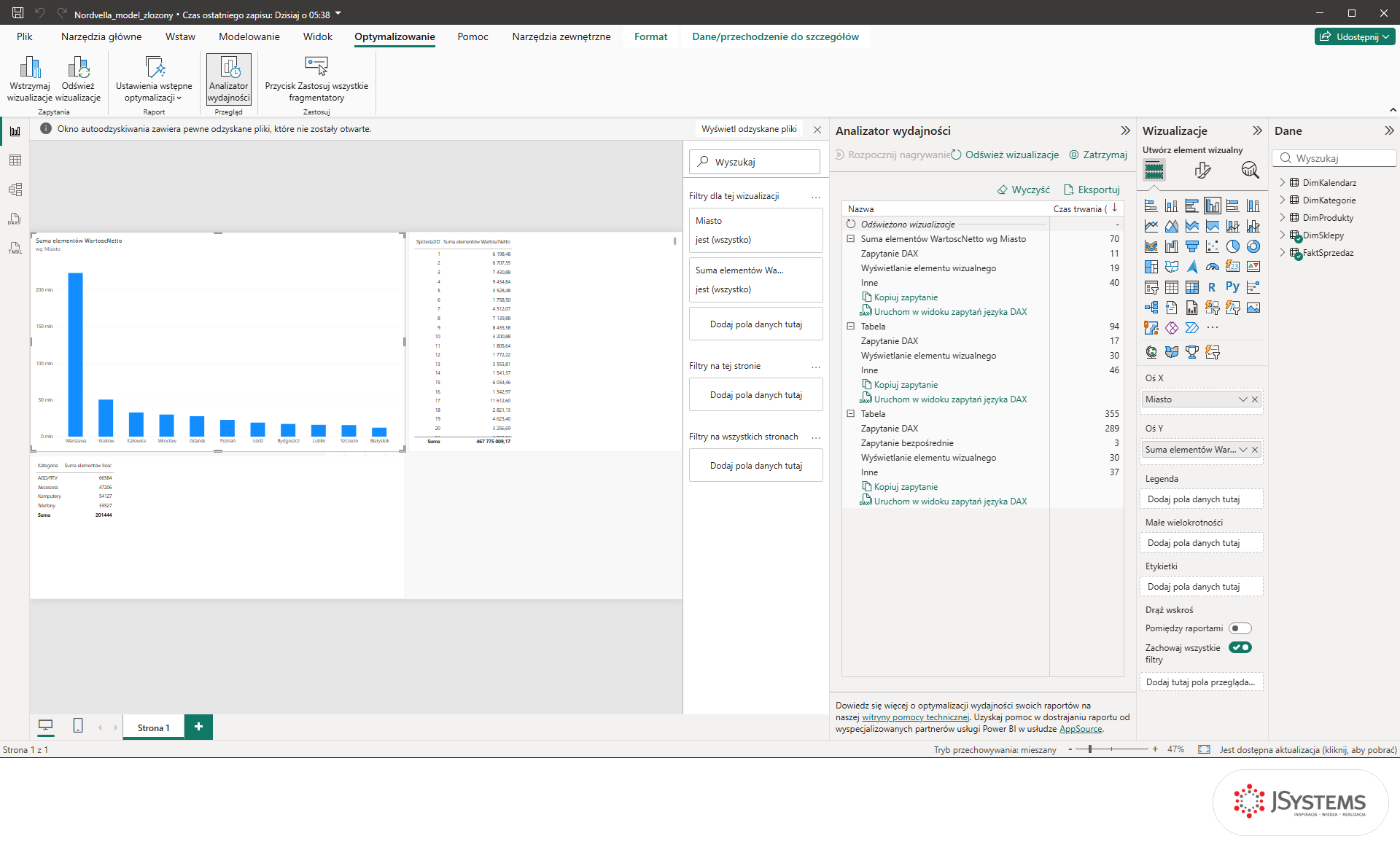This screenshot has height=847, width=1400.
Task: Open DAX query view in left sidebar
Action: click(x=15, y=219)
